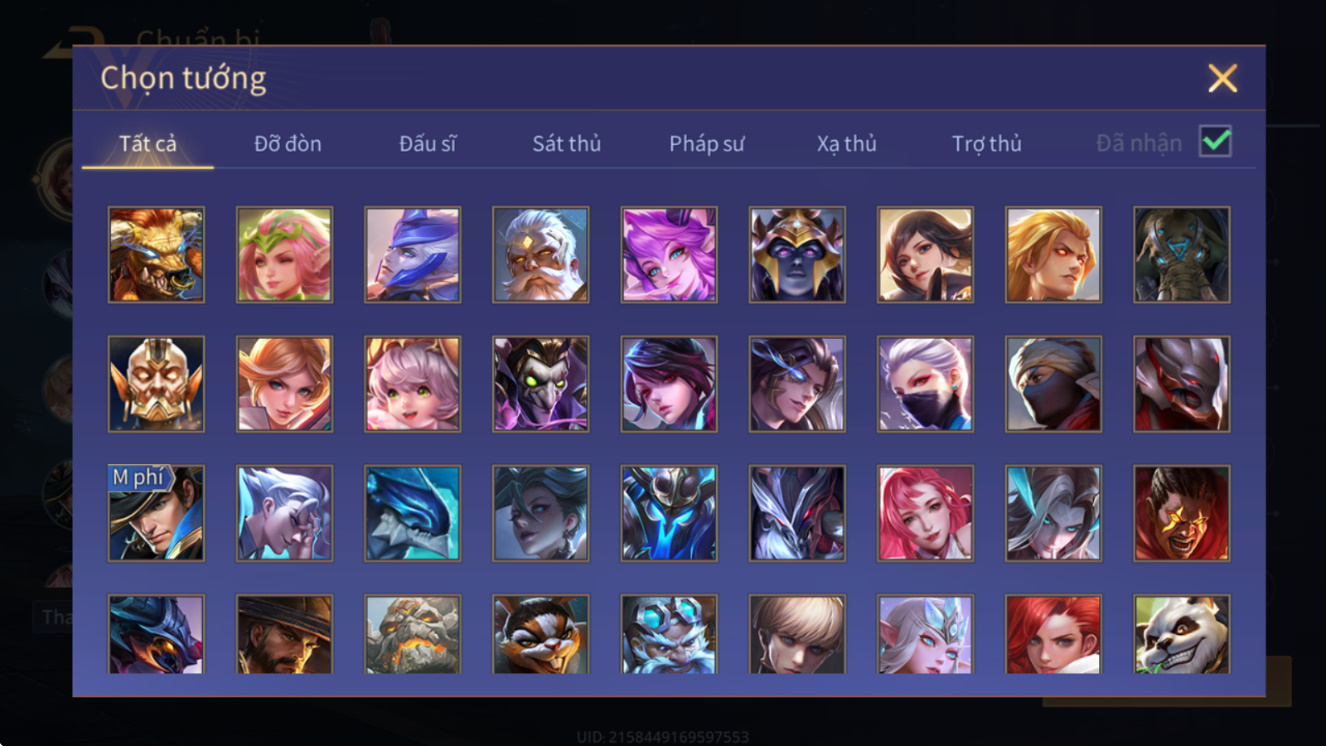This screenshot has width=1326, height=746.
Task: Switch to the 'Trợ thủ' tab
Action: [987, 143]
